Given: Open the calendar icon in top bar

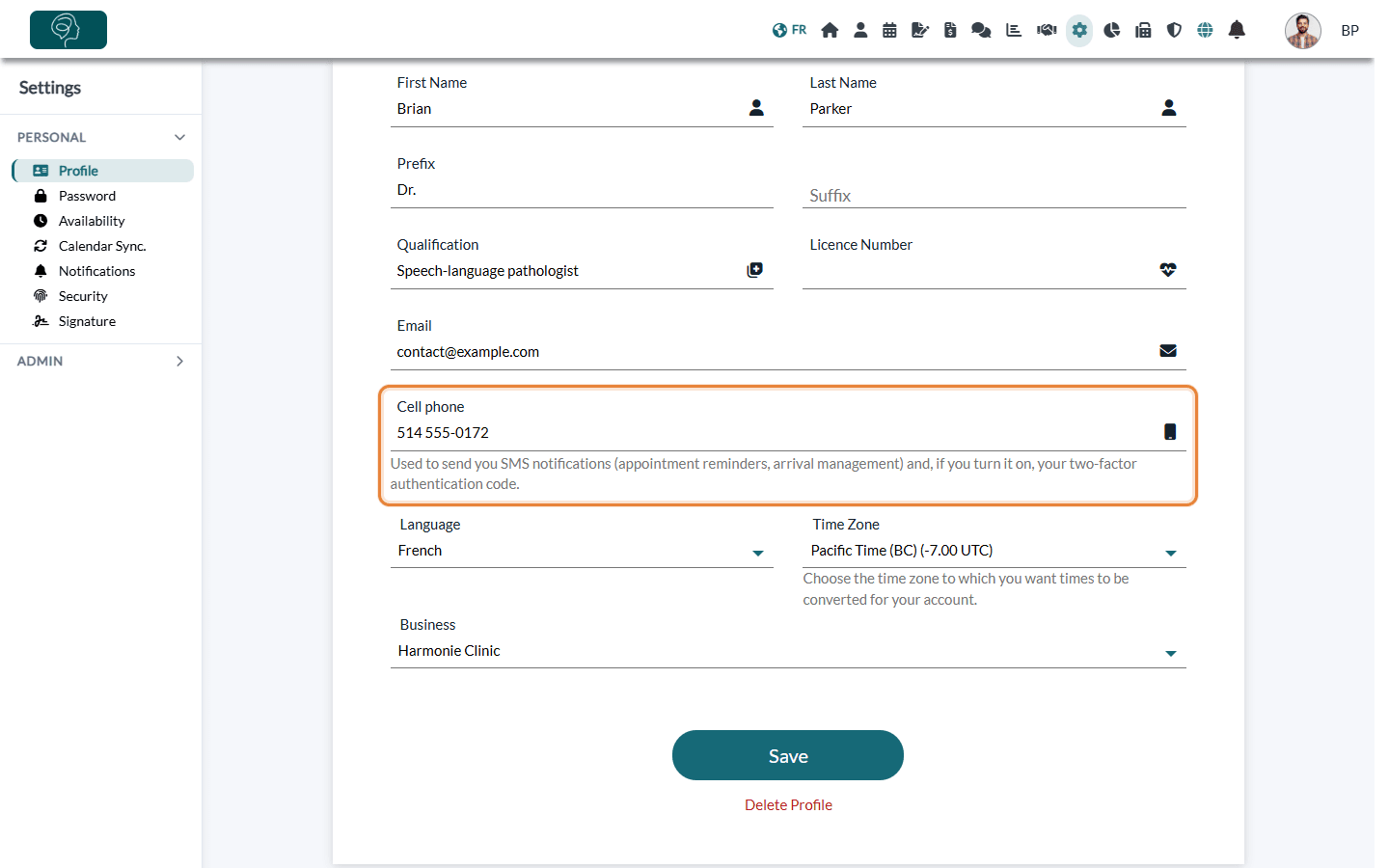Looking at the screenshot, I should [x=889, y=30].
